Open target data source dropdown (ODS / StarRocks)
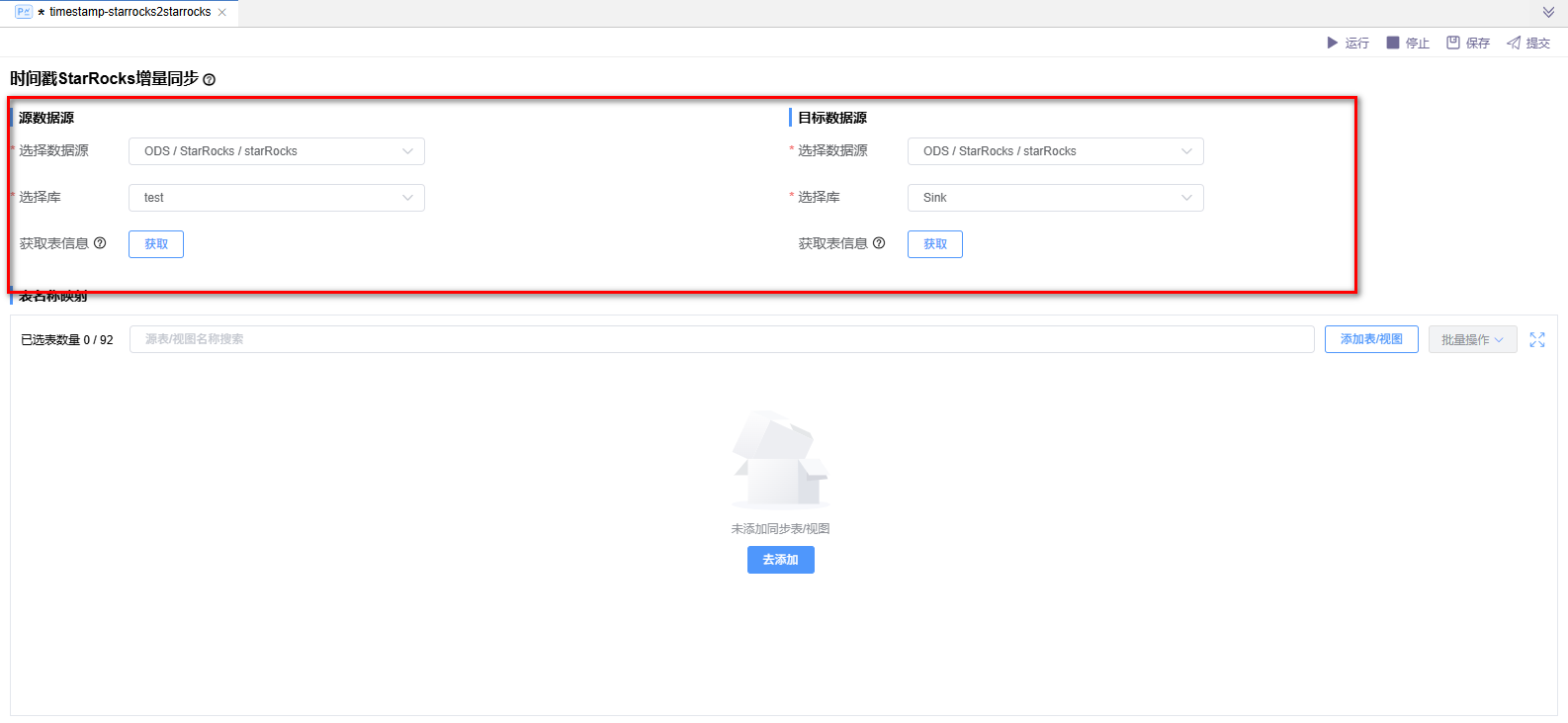The height and width of the screenshot is (723, 1568). pos(1056,151)
